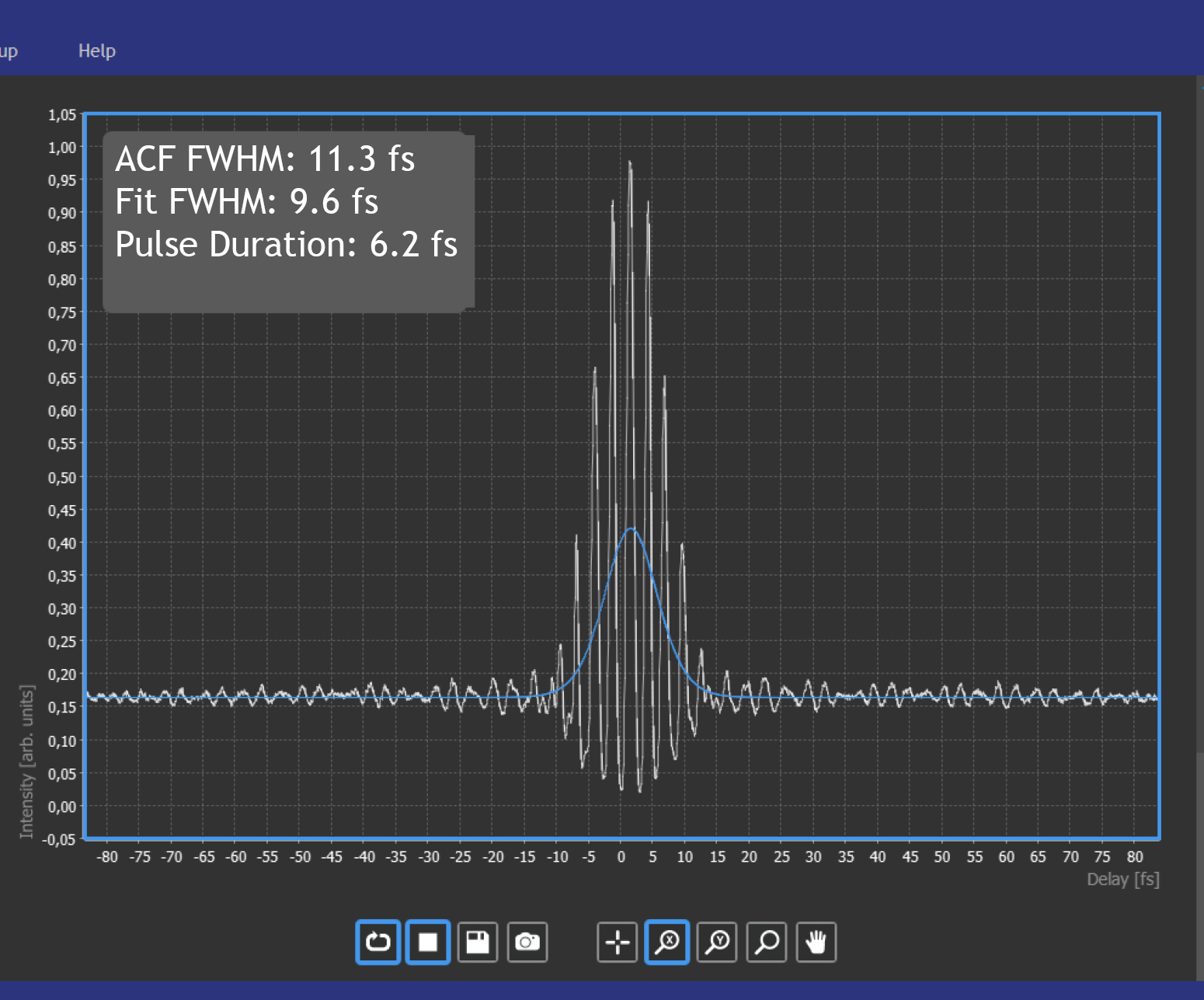Save the autocorrelation measurement data
This screenshot has height=1000, width=1204.
click(x=478, y=942)
